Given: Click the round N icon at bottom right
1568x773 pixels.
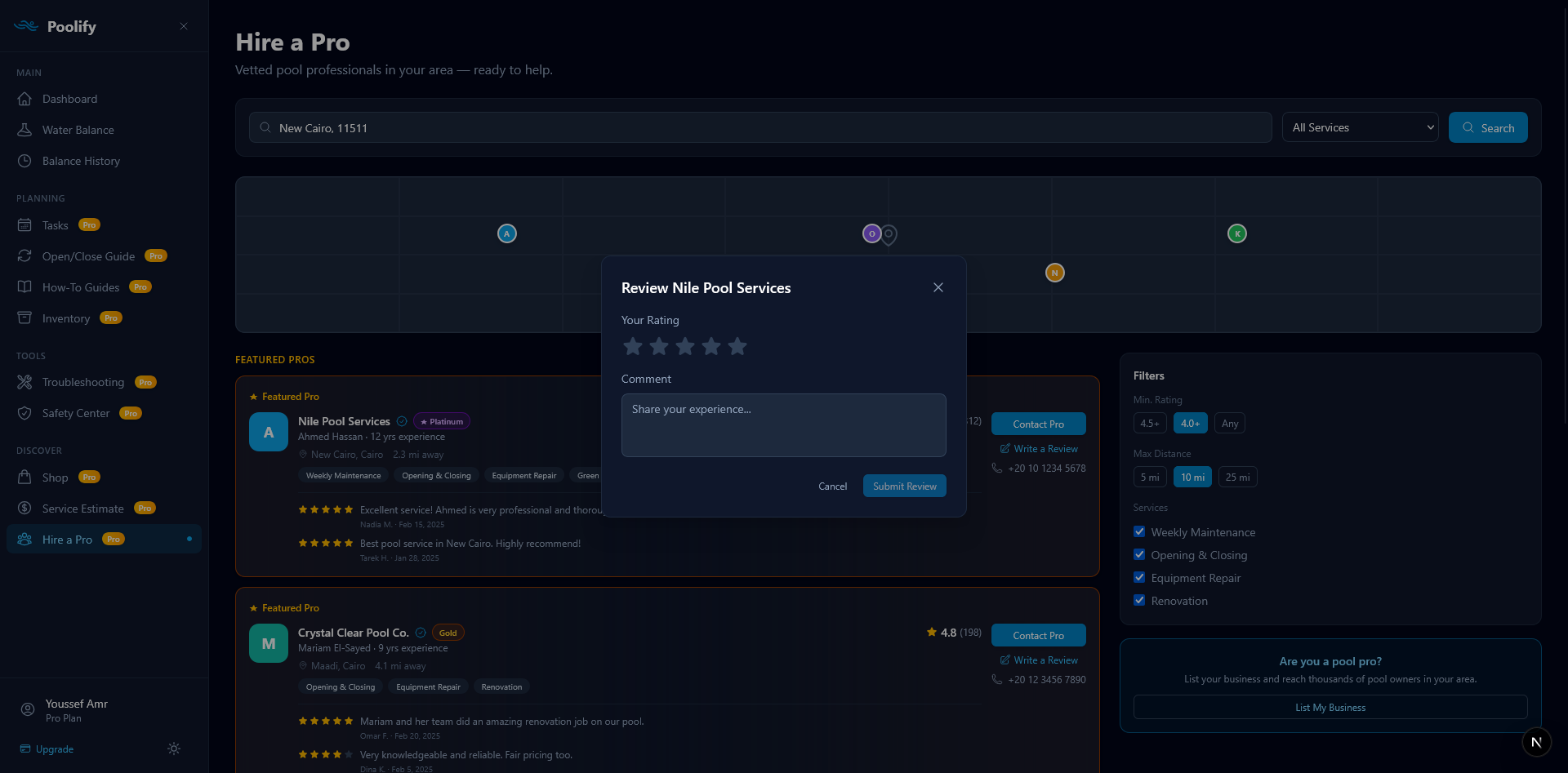Looking at the screenshot, I should click(1536, 742).
